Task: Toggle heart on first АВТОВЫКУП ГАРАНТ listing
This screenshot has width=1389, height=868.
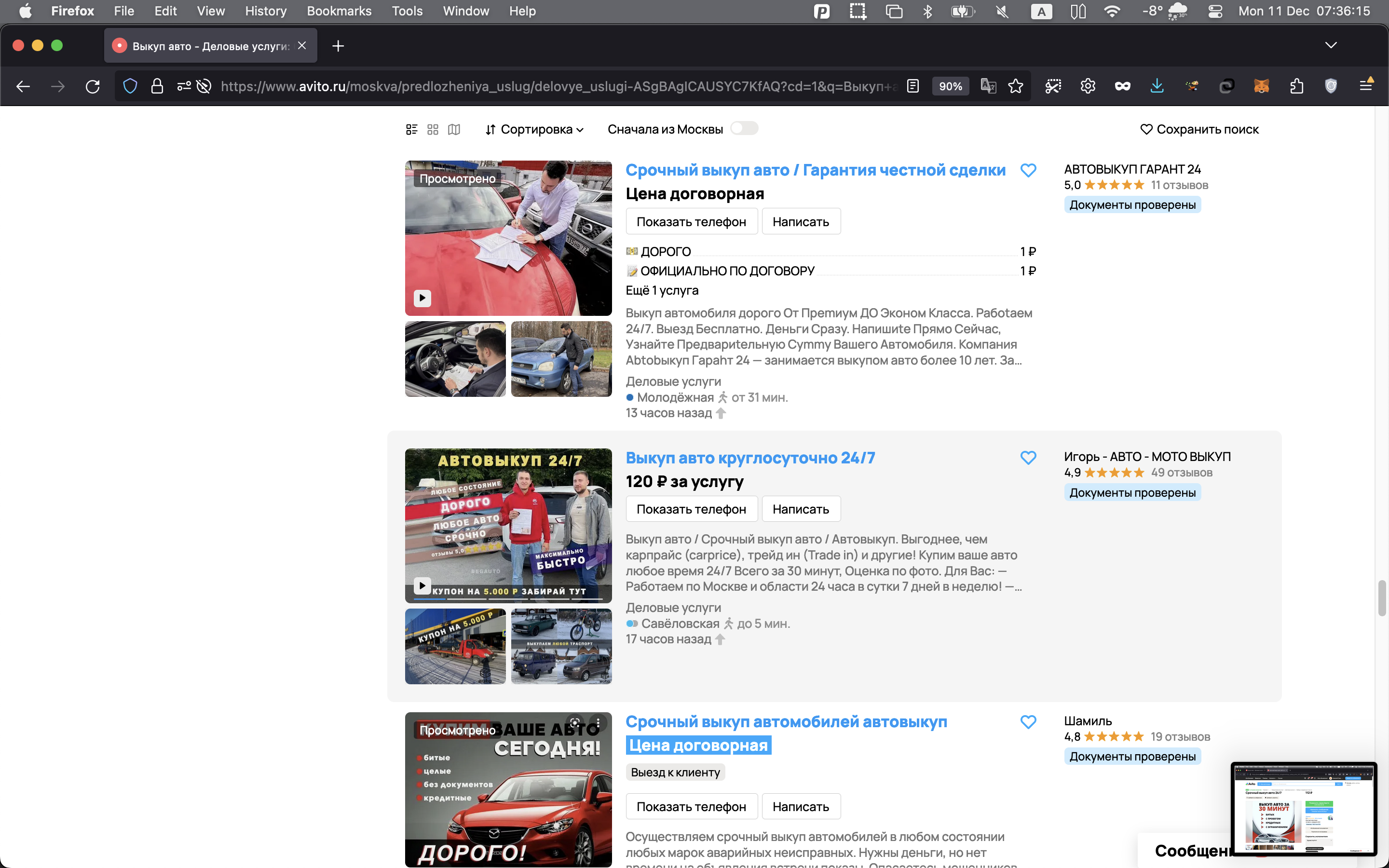Action: (1028, 170)
